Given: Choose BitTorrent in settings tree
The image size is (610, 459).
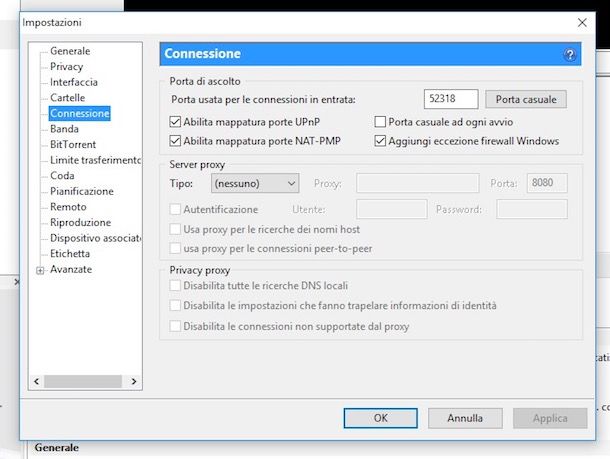Looking at the screenshot, I should [x=73, y=144].
